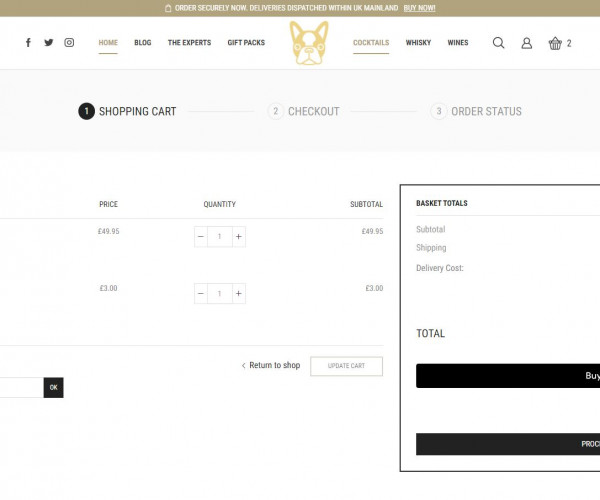Open The Experts menu item

pyautogui.click(x=187, y=43)
